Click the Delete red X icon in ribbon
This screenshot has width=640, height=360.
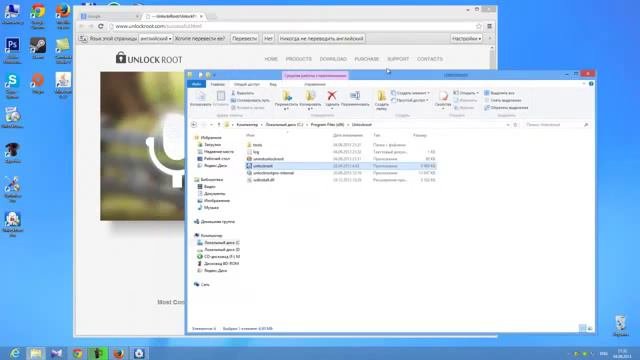(x=332, y=96)
